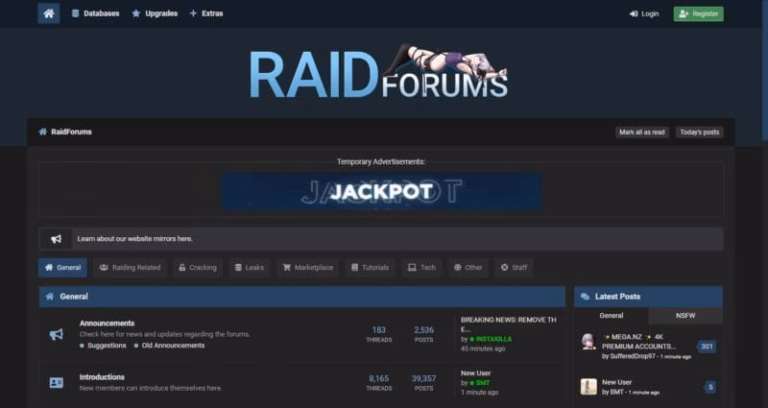Click the JACKPOT advertisement banner
Screen dimensions: 768x408
[381, 192]
